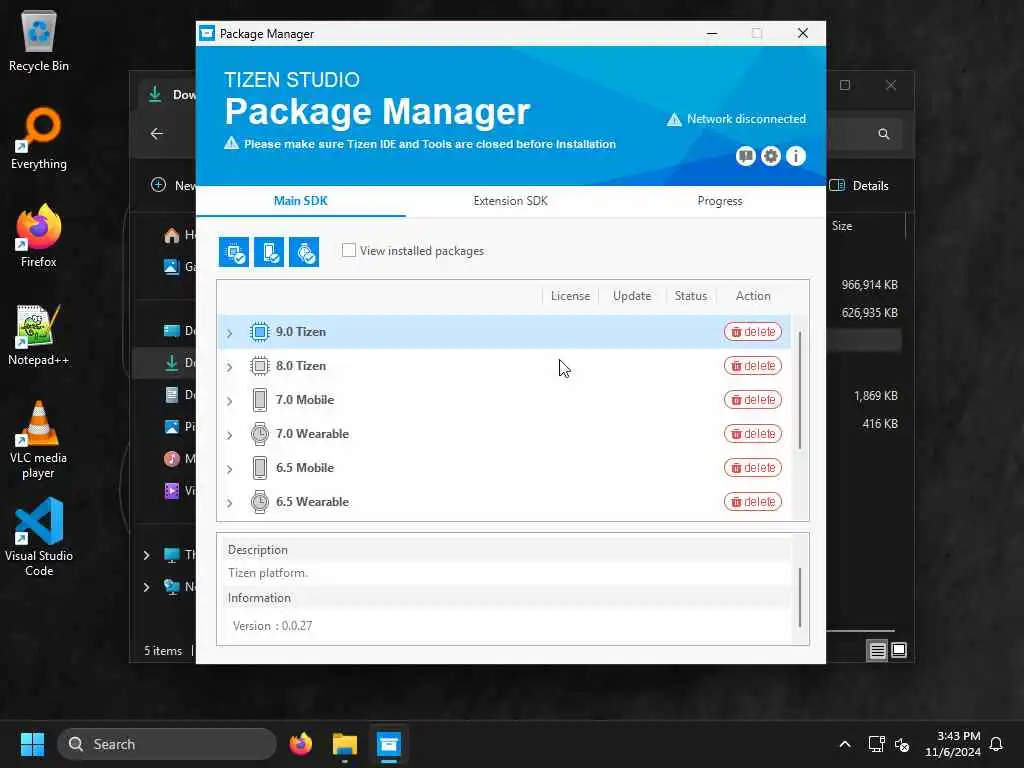Screen dimensions: 1024x768
Task: Select the 6.5 Wearable row label
Action: [312, 502]
